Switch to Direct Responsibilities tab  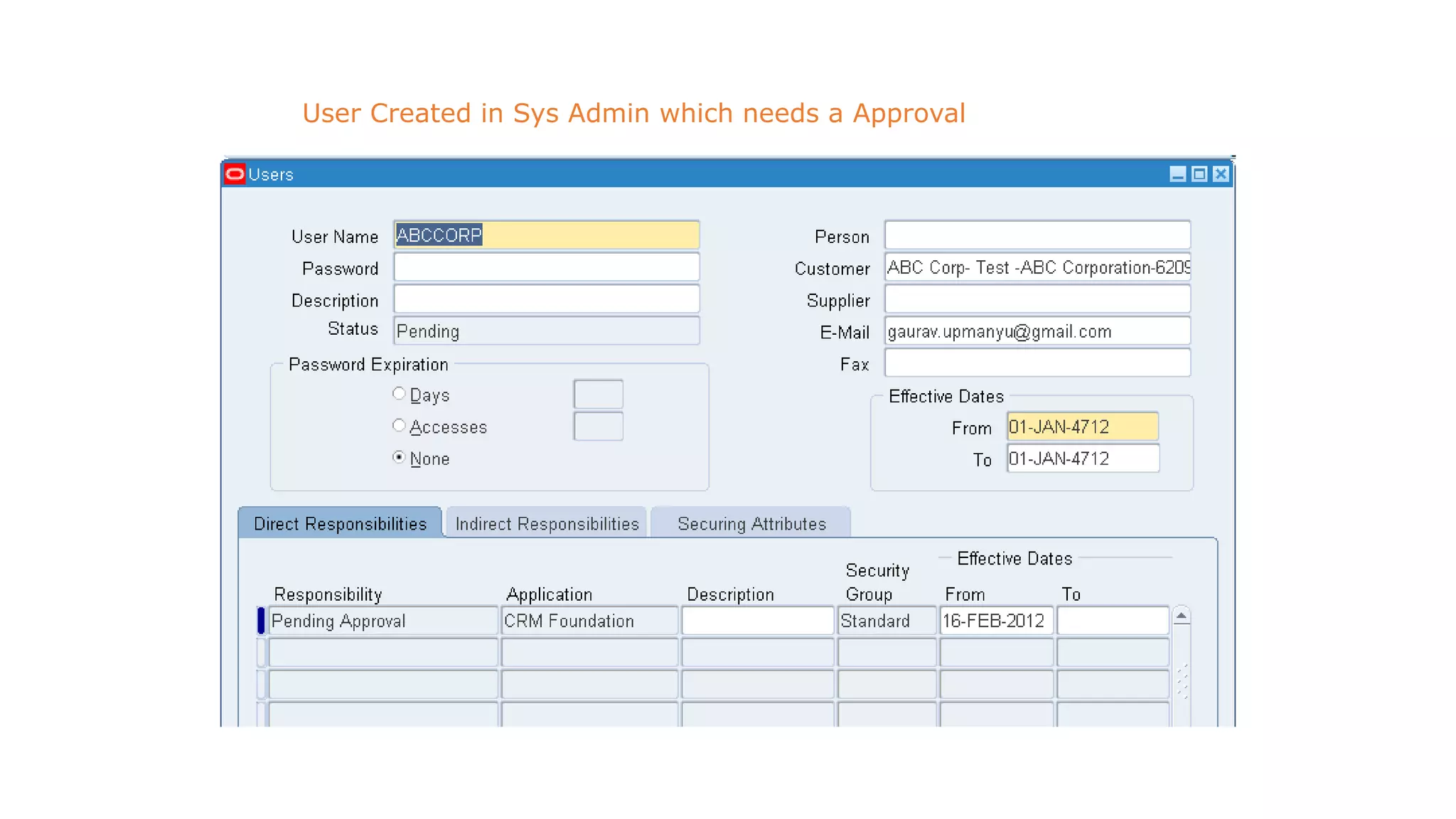coord(340,523)
